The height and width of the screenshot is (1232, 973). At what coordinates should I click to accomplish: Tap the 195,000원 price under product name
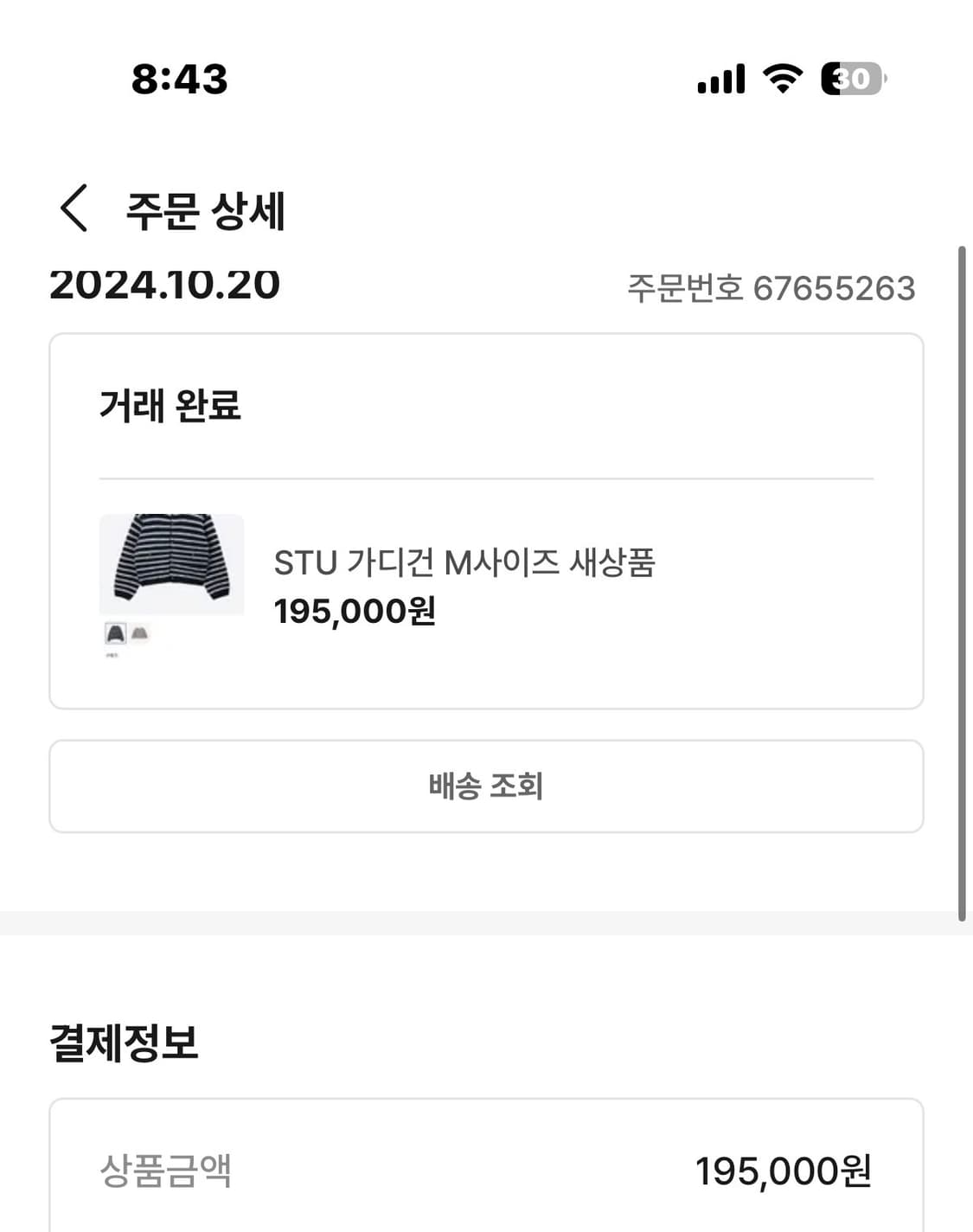pyautogui.click(x=355, y=612)
